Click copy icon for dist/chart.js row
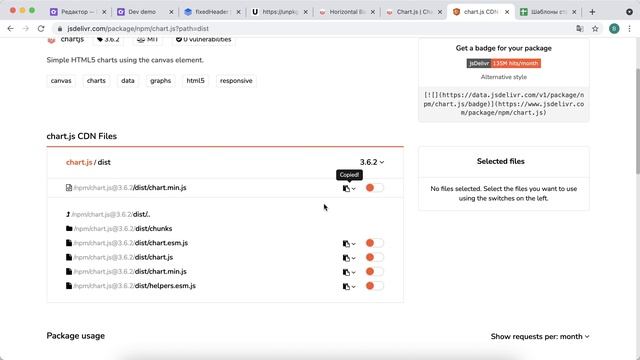Screen dimensions: 640x360 click(x=346, y=258)
